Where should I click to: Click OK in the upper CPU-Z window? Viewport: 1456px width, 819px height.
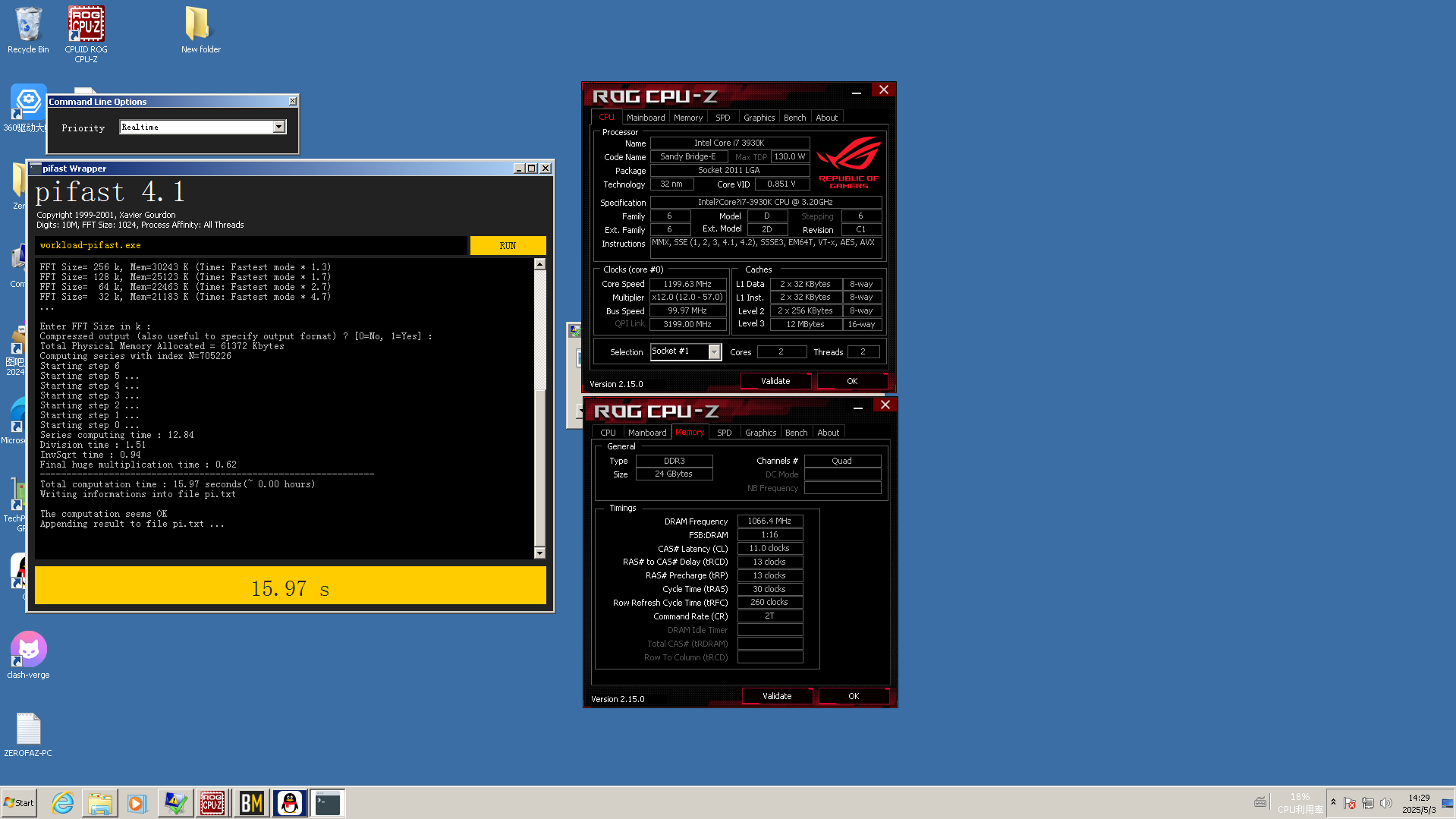pos(852,381)
